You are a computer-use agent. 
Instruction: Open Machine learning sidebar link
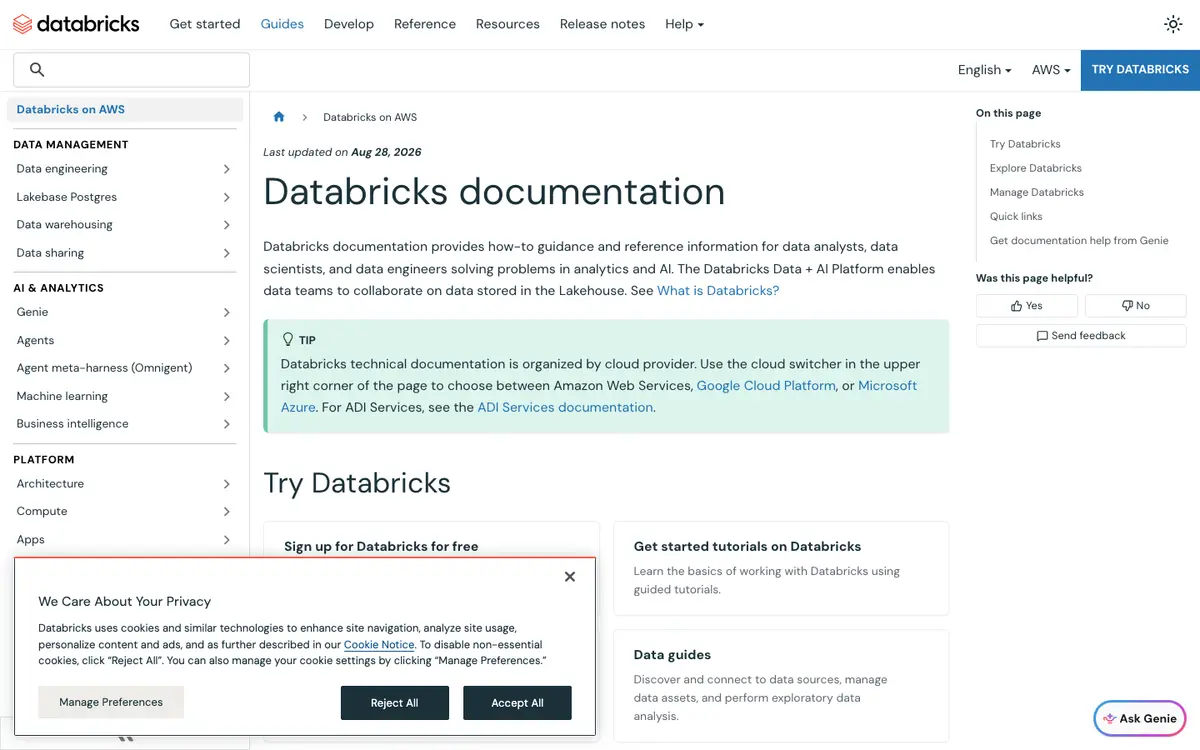coord(62,396)
